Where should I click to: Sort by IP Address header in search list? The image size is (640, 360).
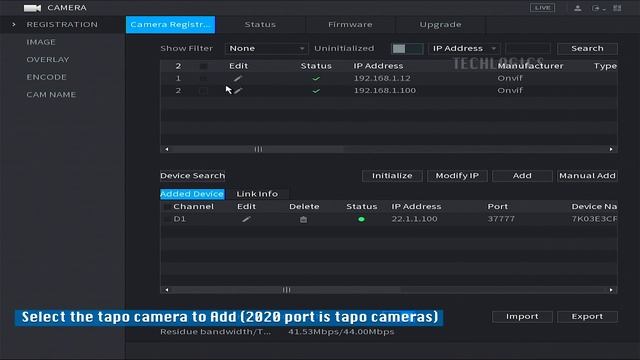378,66
